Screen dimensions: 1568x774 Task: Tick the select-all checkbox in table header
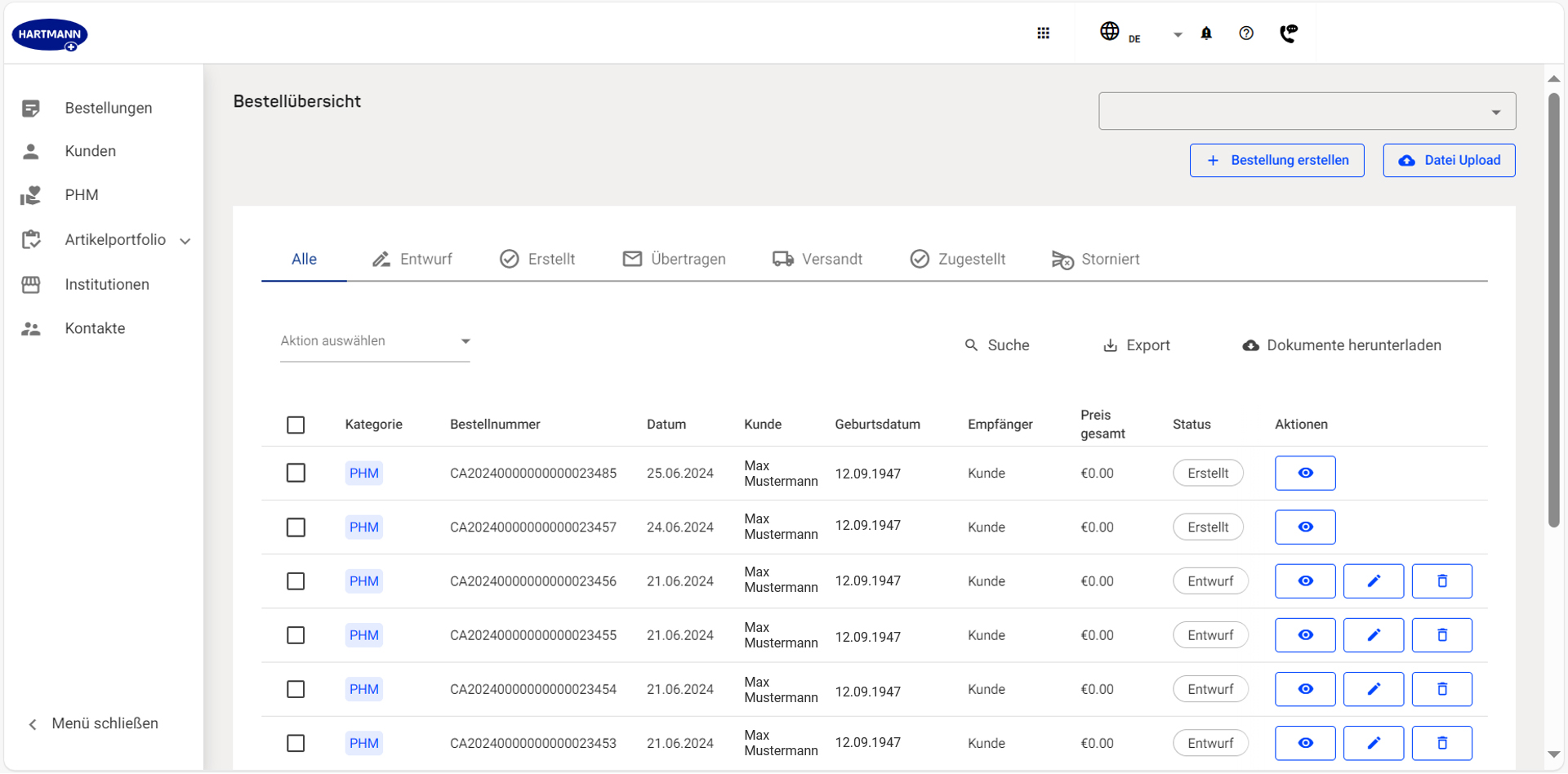point(296,425)
